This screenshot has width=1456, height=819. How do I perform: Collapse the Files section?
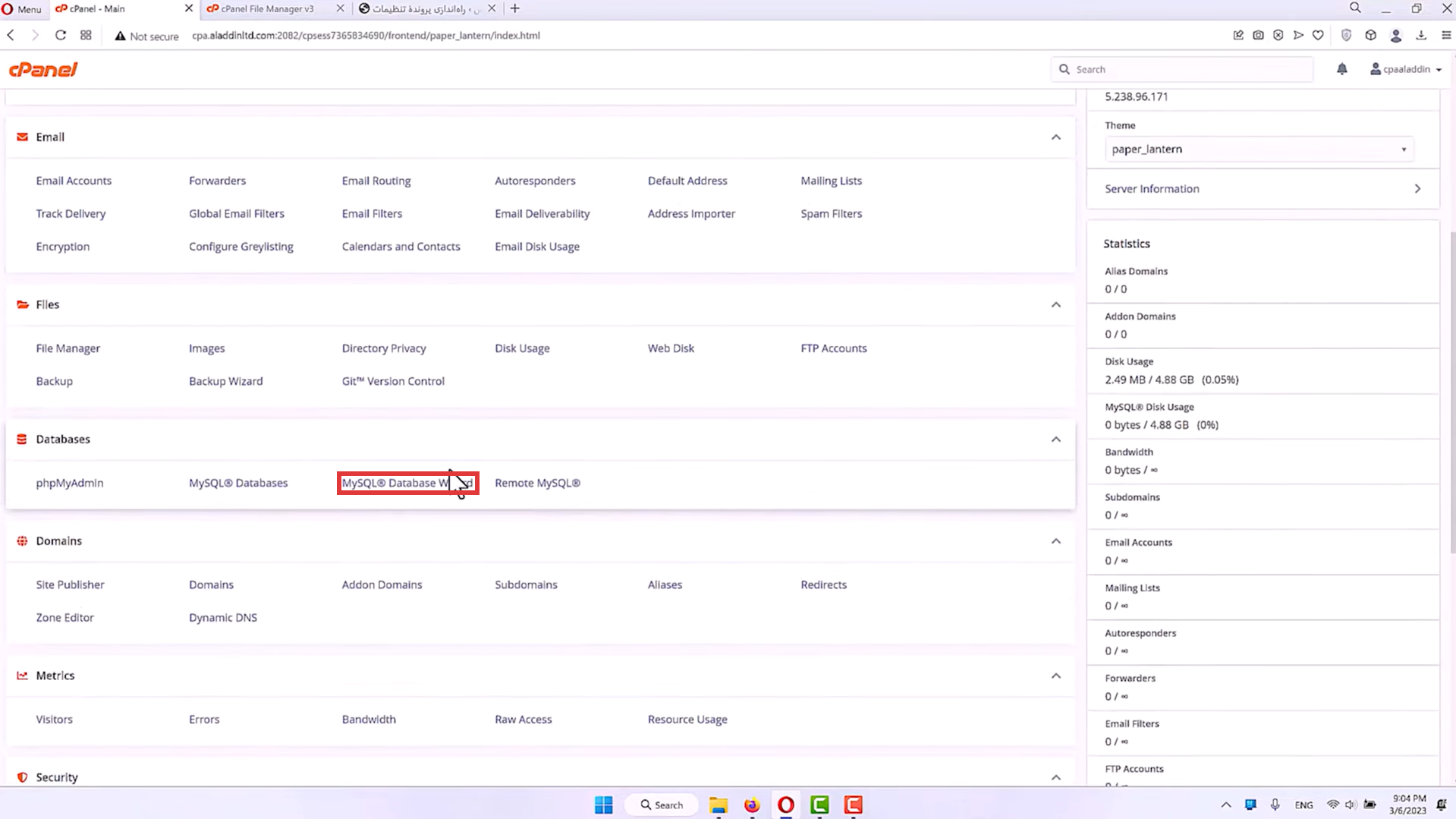(1055, 304)
